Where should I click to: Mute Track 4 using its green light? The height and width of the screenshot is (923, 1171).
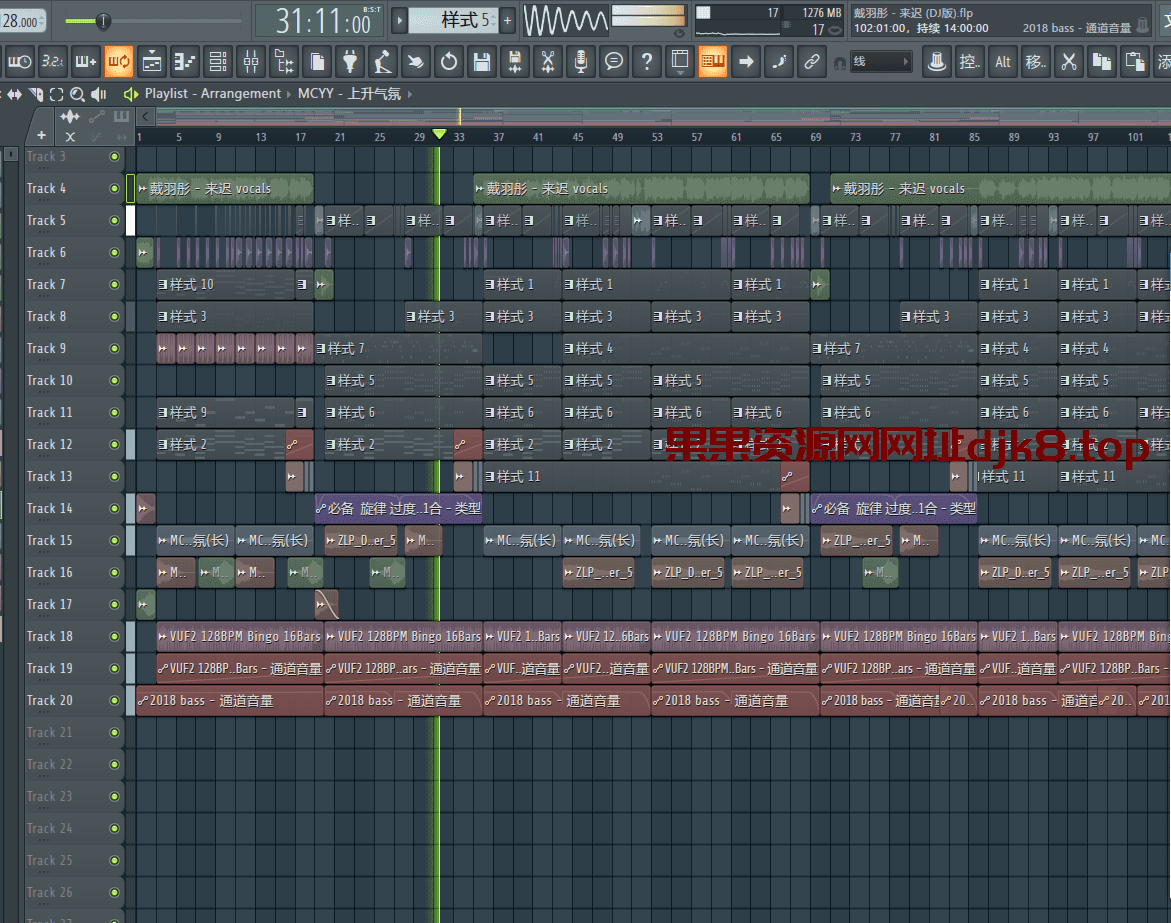click(114, 188)
